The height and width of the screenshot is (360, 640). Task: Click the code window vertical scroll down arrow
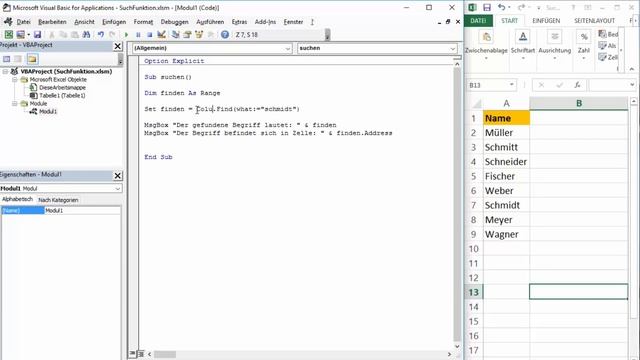[x=457, y=346]
